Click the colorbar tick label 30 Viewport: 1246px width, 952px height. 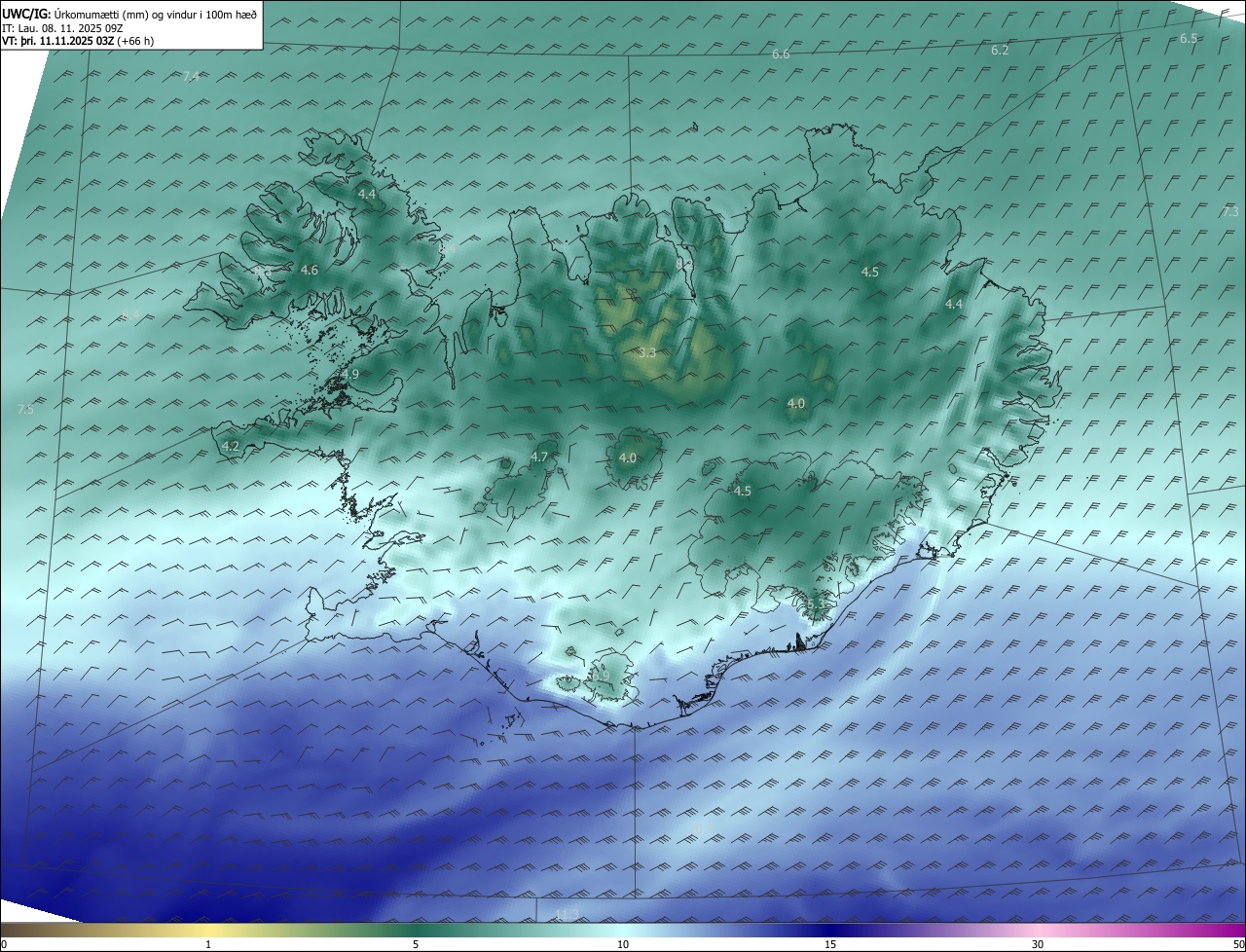[x=1038, y=944]
